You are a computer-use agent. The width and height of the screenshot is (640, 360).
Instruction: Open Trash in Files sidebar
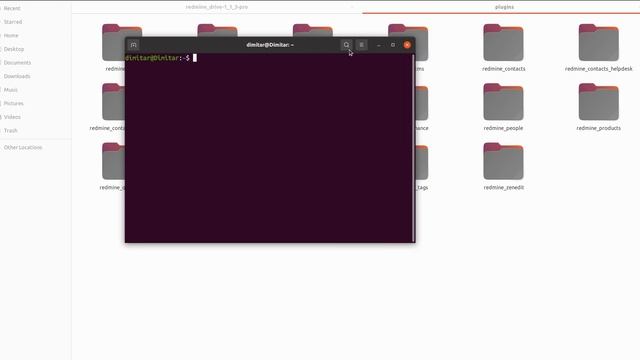pyautogui.click(x=11, y=131)
